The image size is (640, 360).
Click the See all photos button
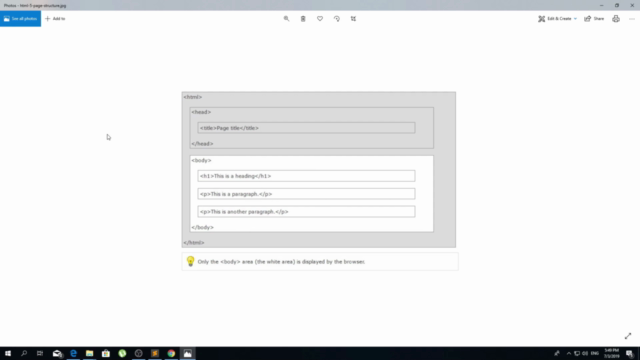(x=20, y=19)
